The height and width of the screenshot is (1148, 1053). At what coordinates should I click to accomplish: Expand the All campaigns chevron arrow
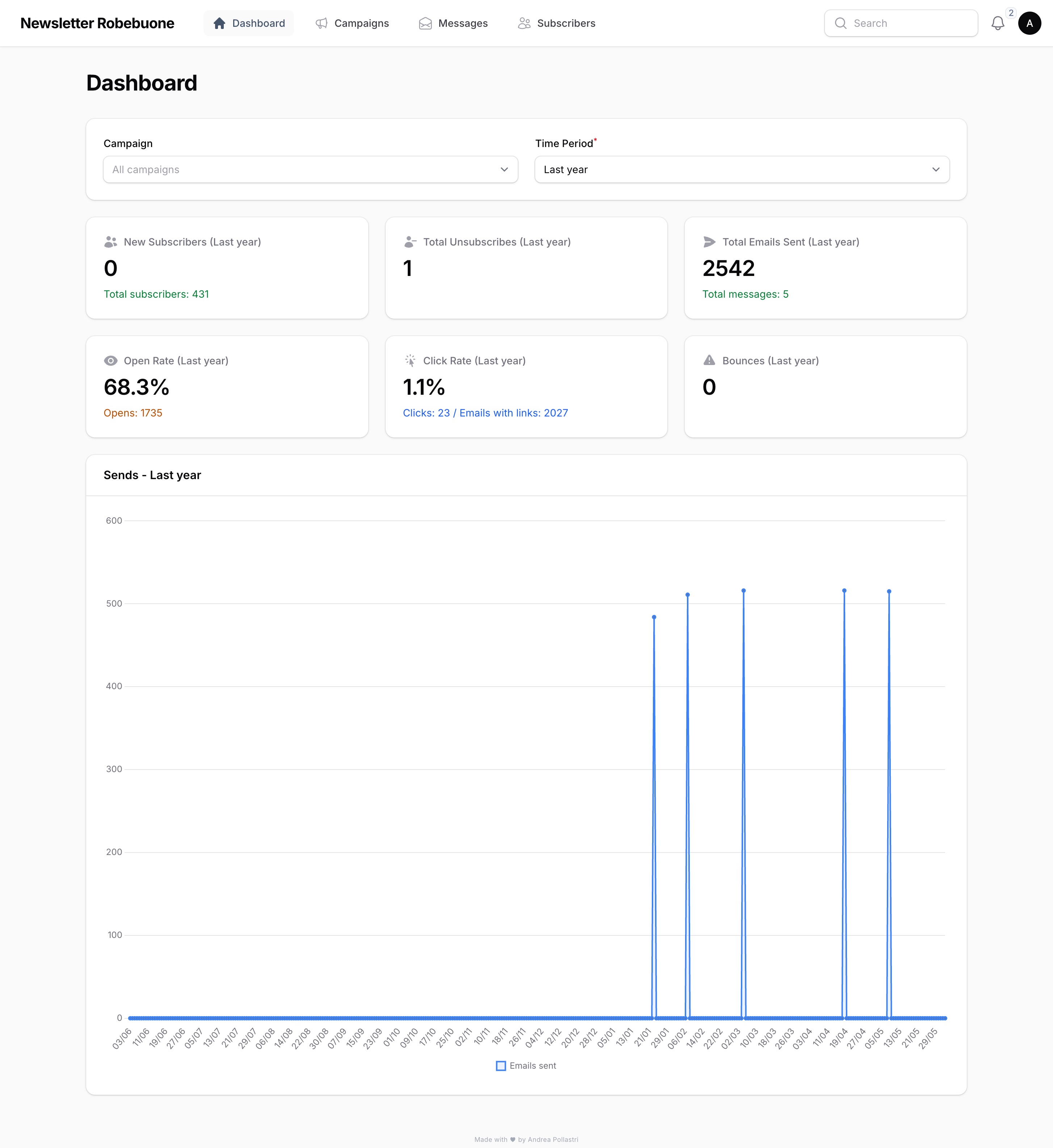[x=504, y=170]
